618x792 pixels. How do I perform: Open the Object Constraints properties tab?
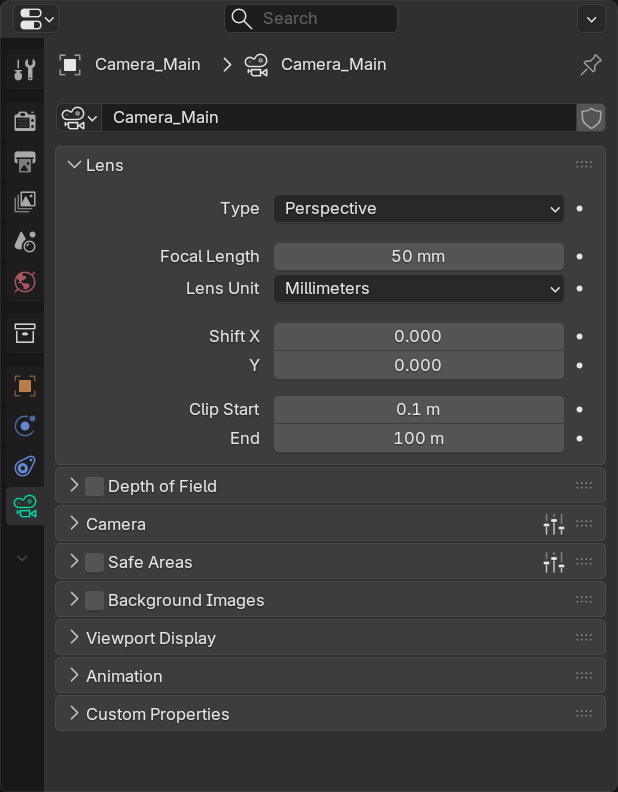25,466
